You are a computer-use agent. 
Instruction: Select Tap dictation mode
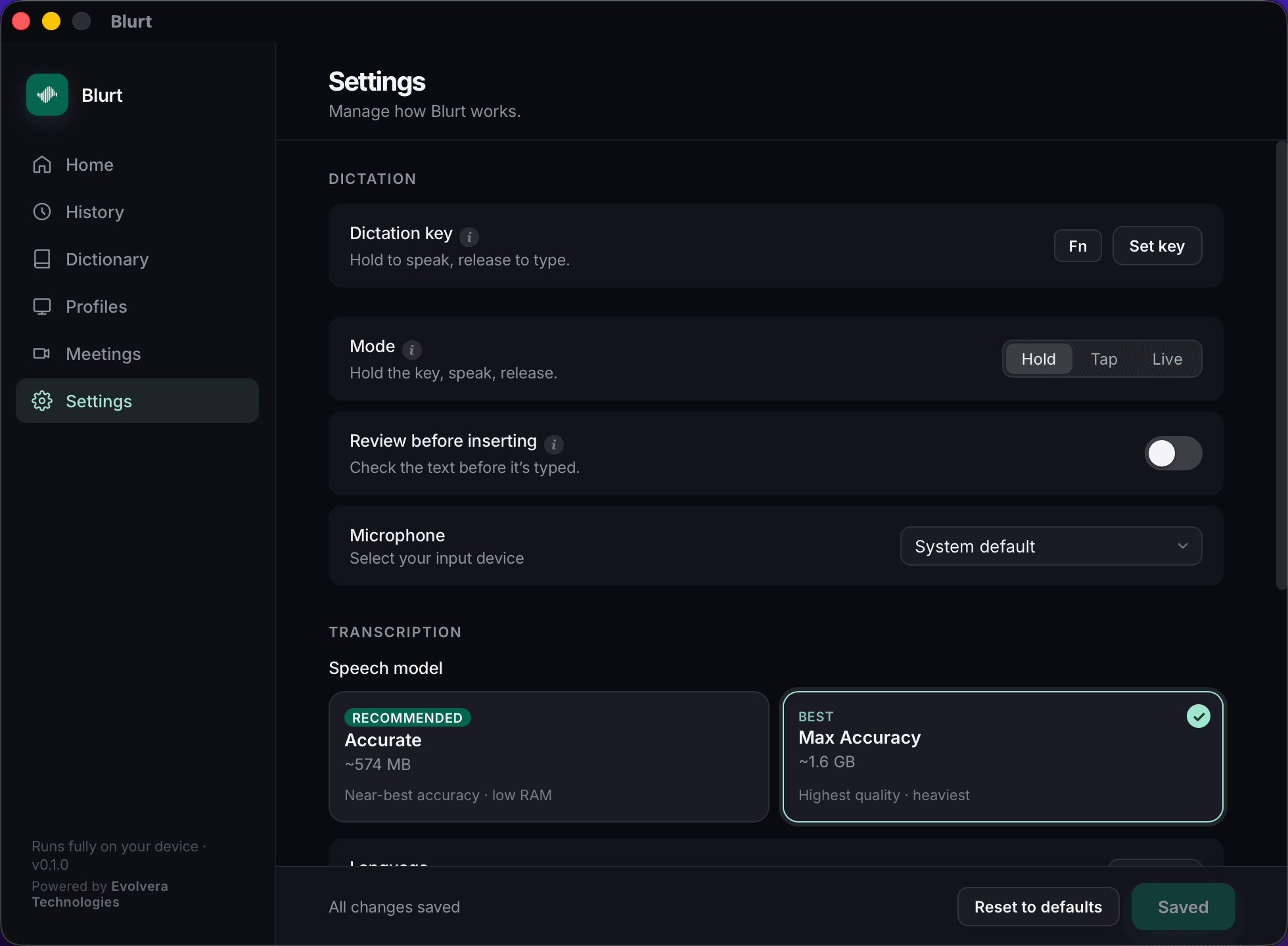(x=1104, y=359)
